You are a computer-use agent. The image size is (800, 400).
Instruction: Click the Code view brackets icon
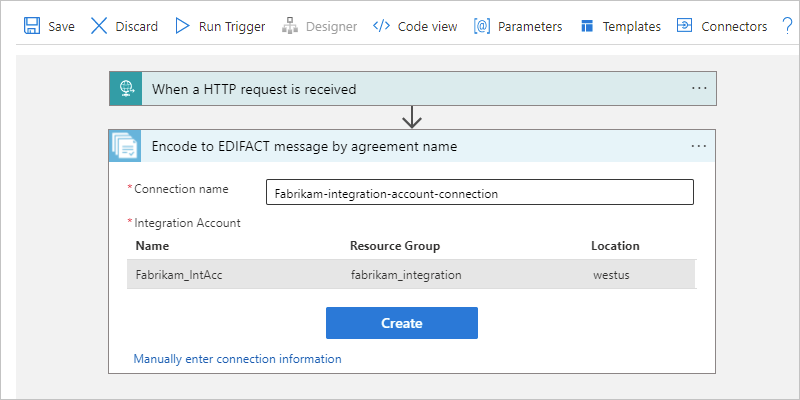tap(381, 26)
